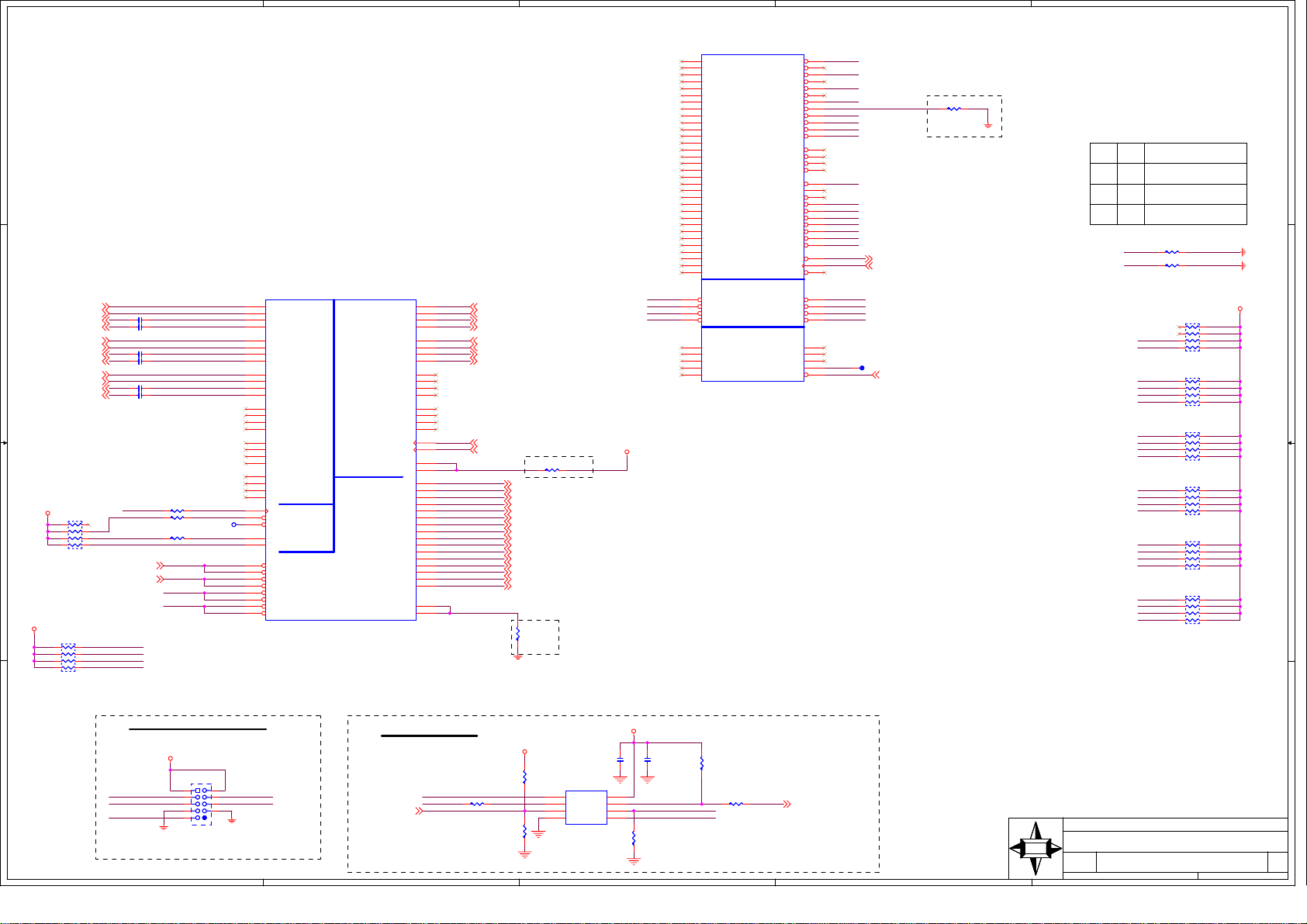
Task: Select the tall IC block at top center
Action: click(752, 167)
